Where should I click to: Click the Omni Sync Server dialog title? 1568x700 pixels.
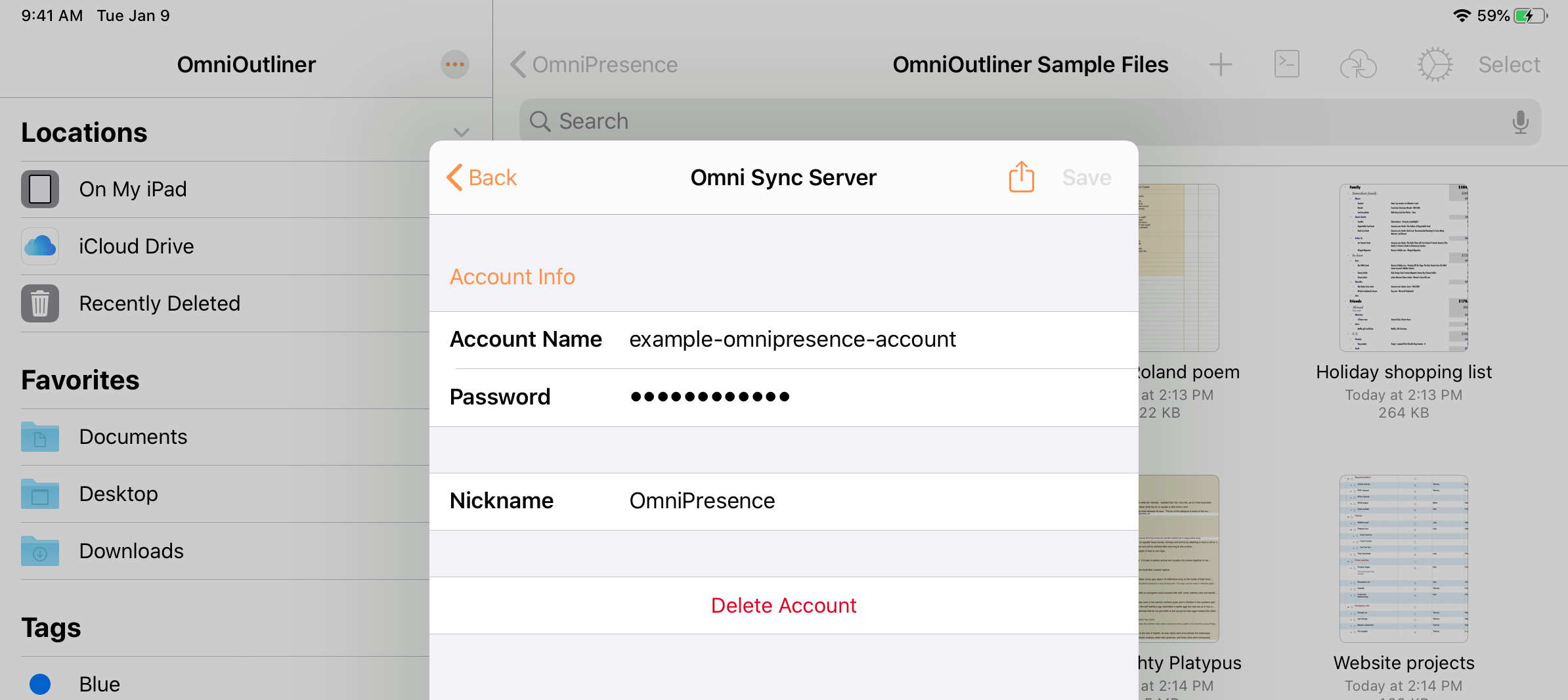[x=783, y=177]
